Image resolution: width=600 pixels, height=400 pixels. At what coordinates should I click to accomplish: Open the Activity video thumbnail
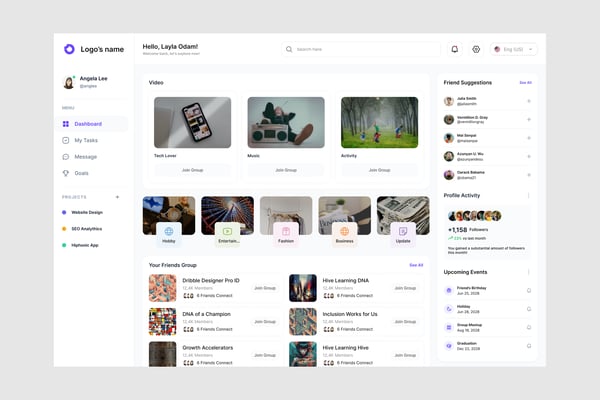coord(380,122)
